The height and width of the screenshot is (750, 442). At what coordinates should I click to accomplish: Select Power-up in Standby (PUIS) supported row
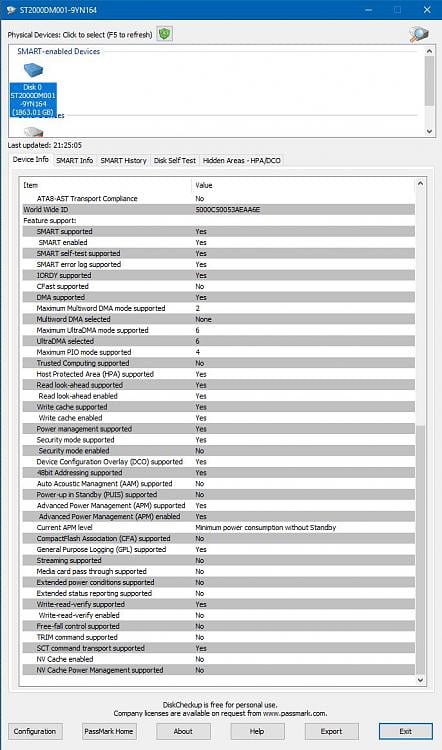tap(218, 495)
